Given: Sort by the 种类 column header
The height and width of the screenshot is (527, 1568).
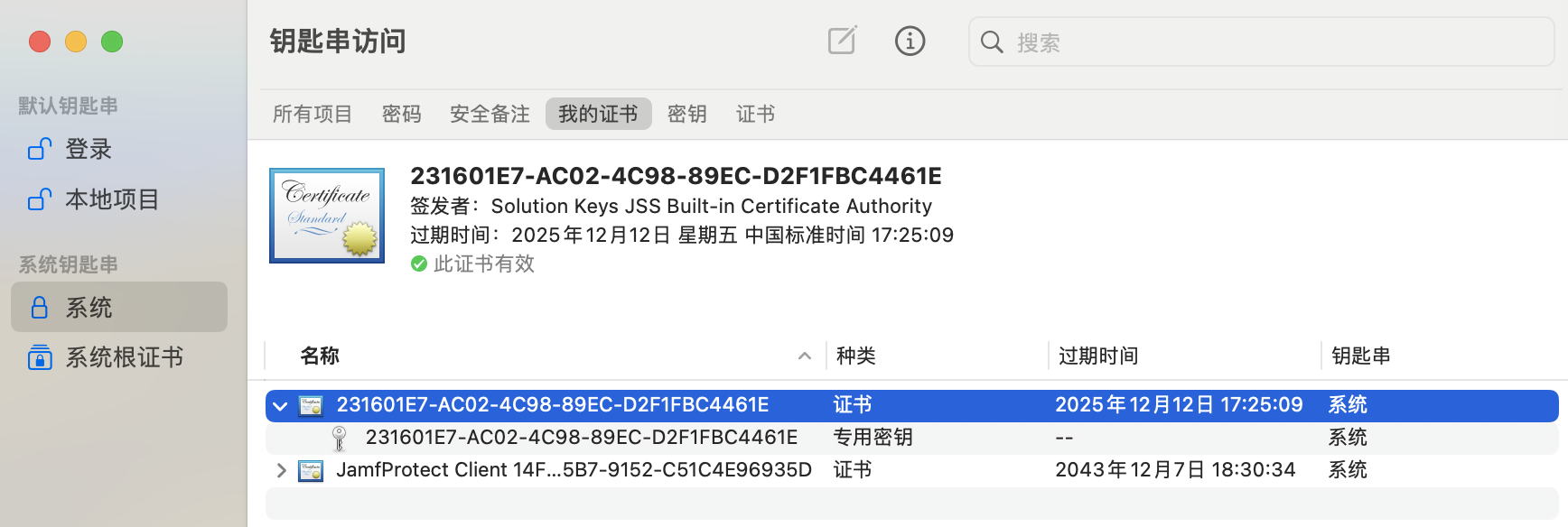Looking at the screenshot, I should pyautogui.click(x=855, y=356).
